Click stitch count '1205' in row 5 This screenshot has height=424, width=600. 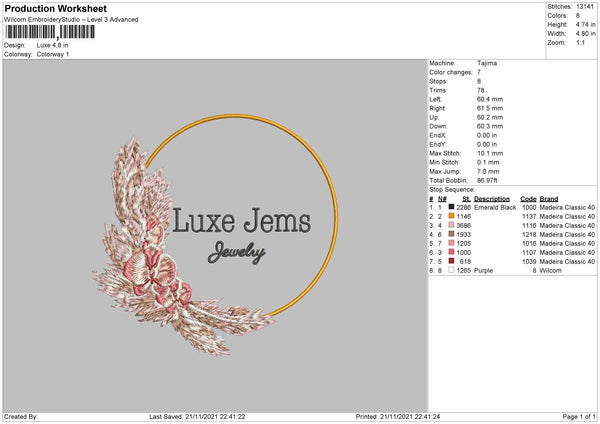463,243
